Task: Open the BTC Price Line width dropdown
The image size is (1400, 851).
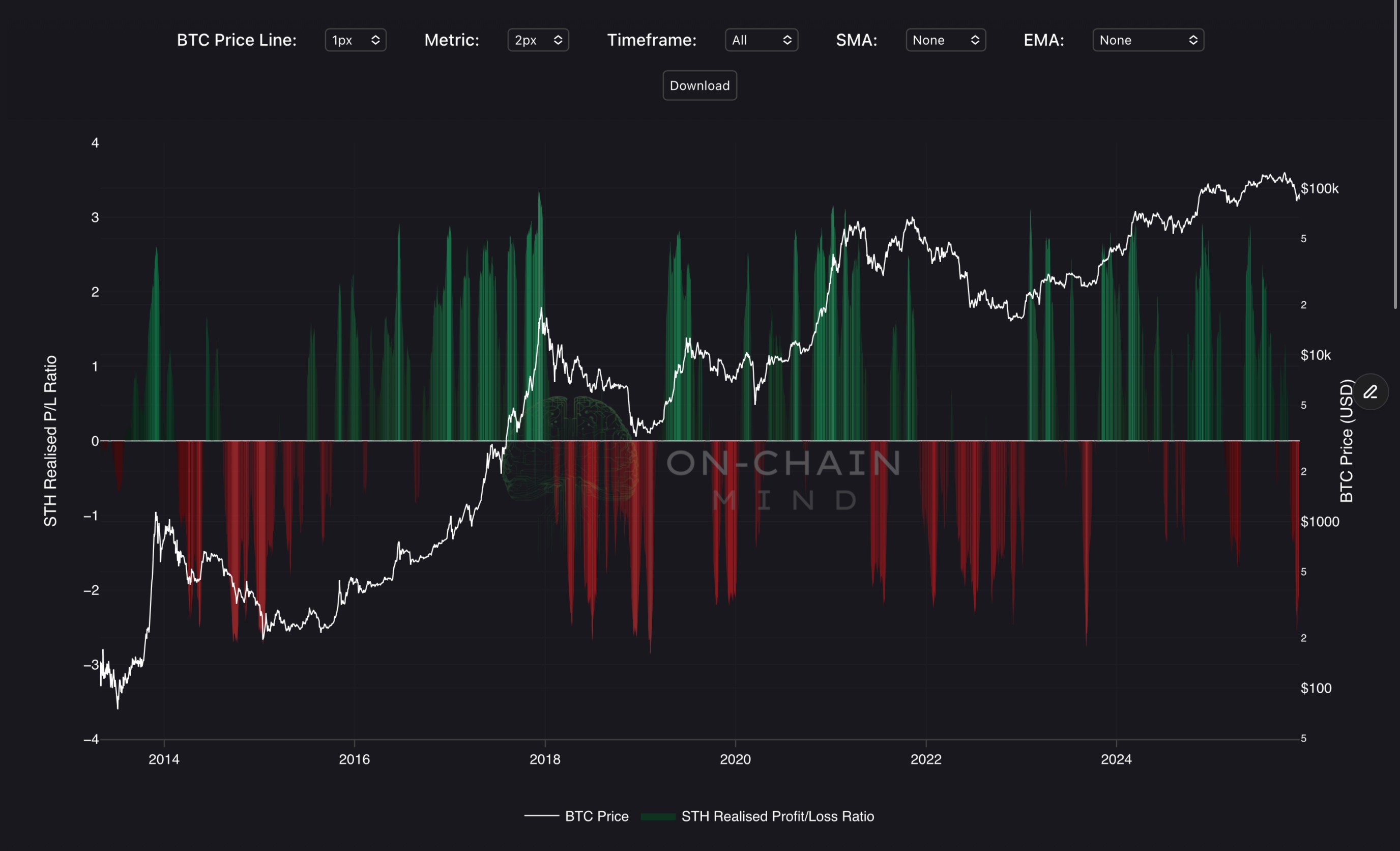Action: coord(355,40)
